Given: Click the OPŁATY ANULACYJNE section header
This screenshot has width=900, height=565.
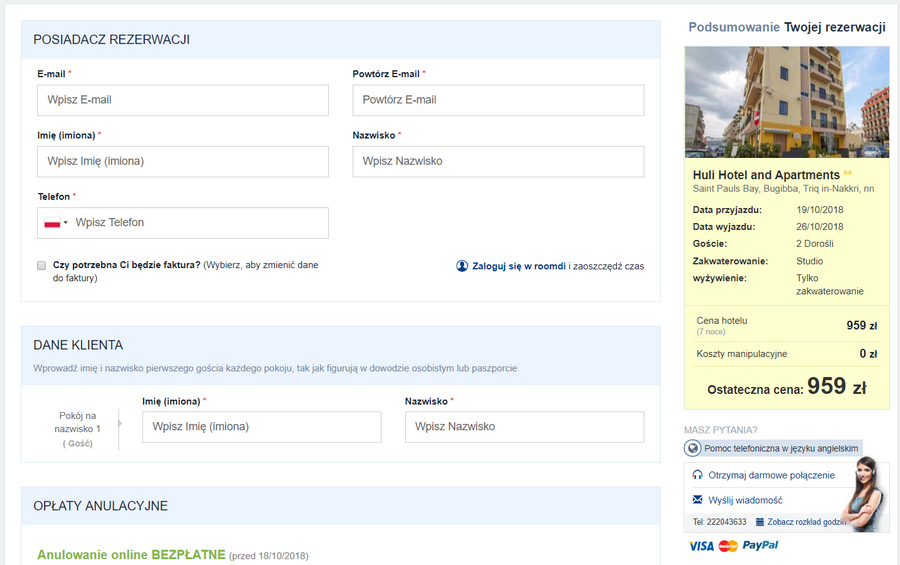Looking at the screenshot, I should pyautogui.click(x=341, y=506).
